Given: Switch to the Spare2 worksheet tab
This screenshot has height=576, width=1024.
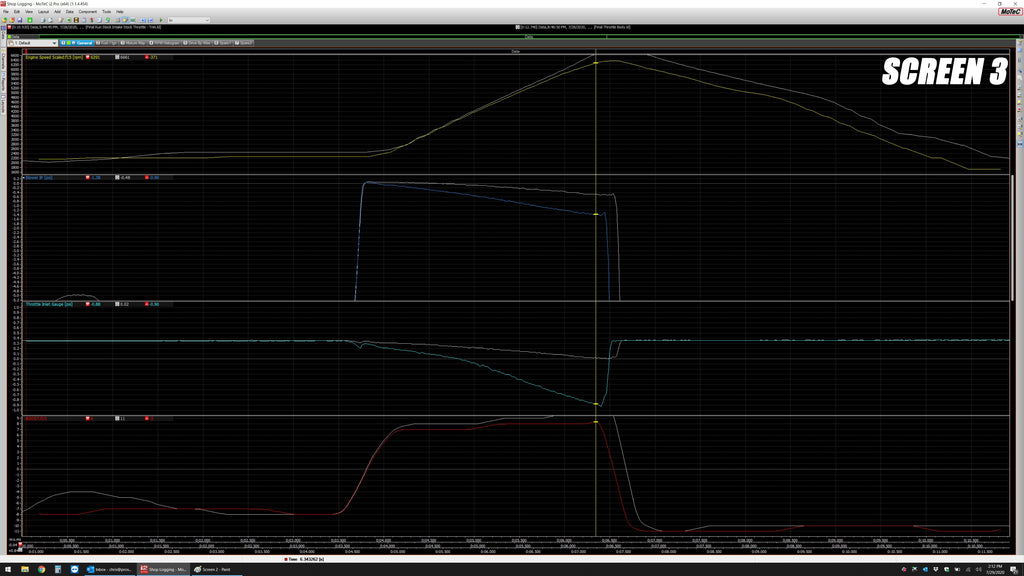Looking at the screenshot, I should pos(244,43).
